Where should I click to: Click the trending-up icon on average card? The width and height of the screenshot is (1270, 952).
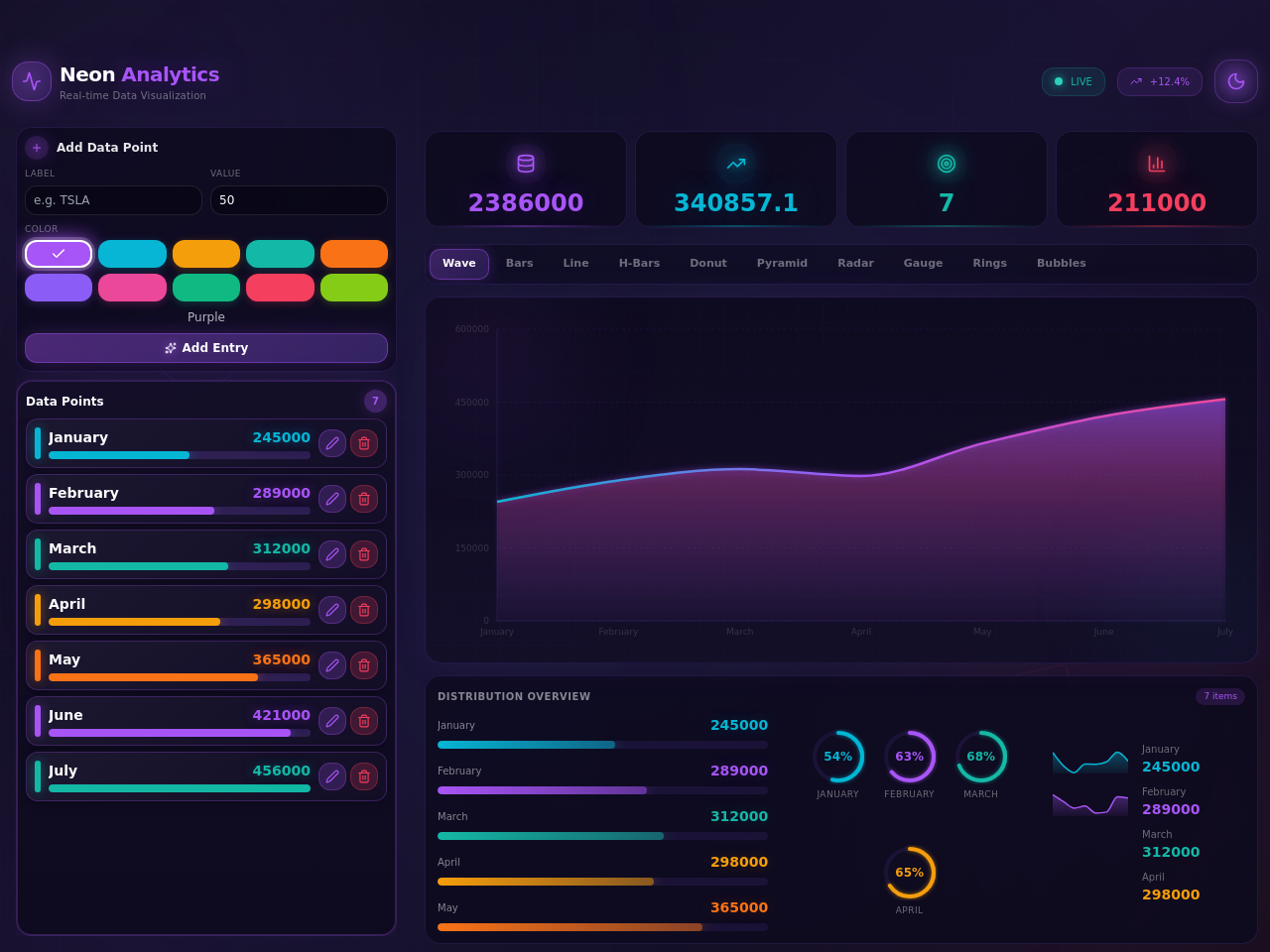coord(736,164)
